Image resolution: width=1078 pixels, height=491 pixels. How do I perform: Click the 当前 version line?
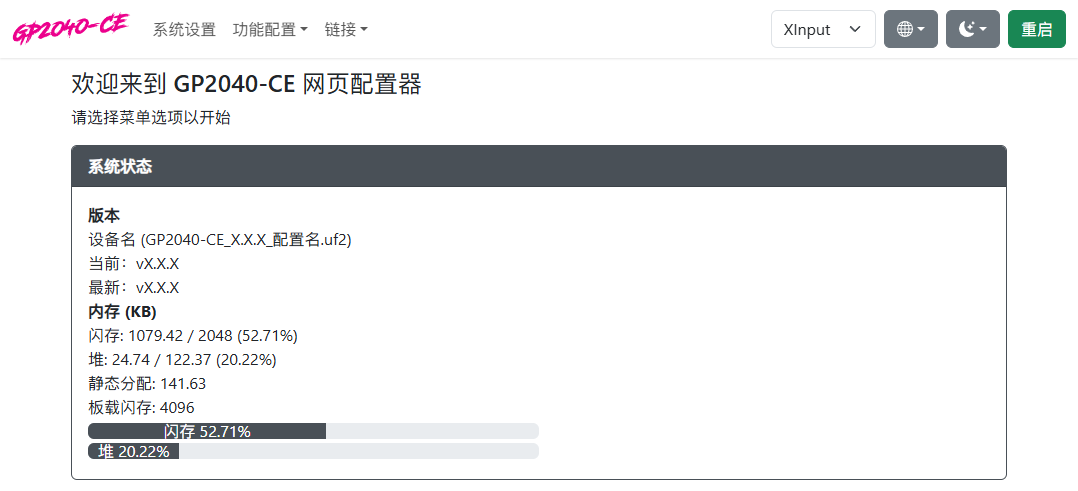pyautogui.click(x=134, y=263)
